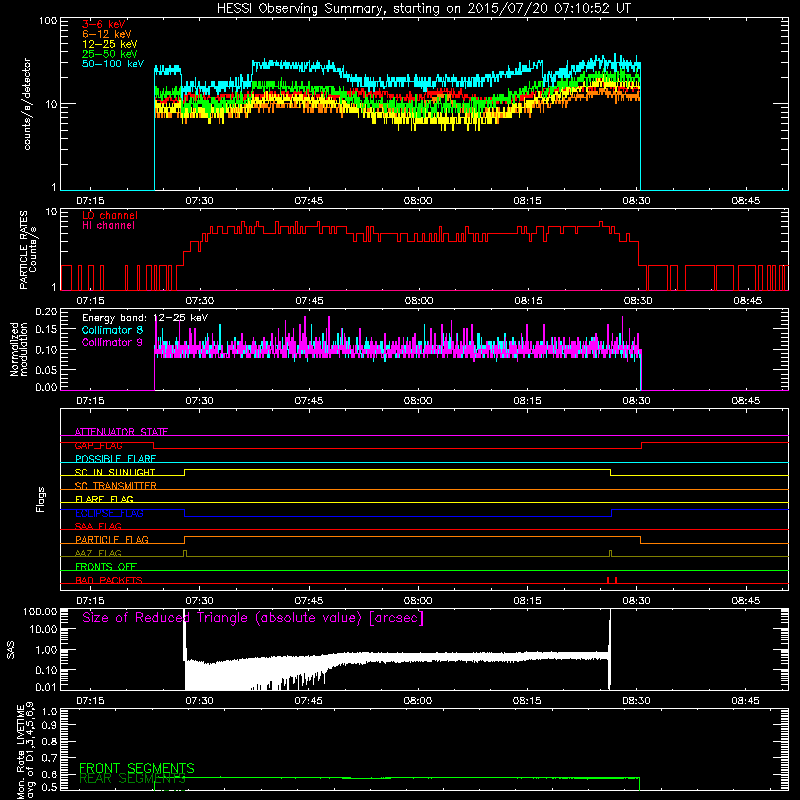
Task: Select the blue ECLIPSE_FLAG label
Action: [109, 513]
